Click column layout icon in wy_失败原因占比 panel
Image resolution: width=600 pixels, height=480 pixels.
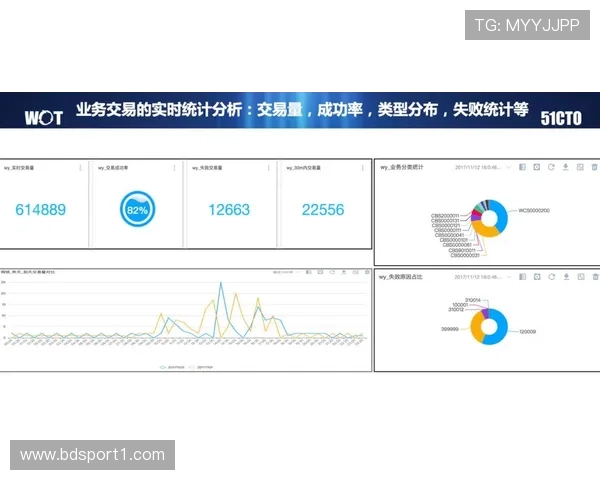tap(523, 277)
